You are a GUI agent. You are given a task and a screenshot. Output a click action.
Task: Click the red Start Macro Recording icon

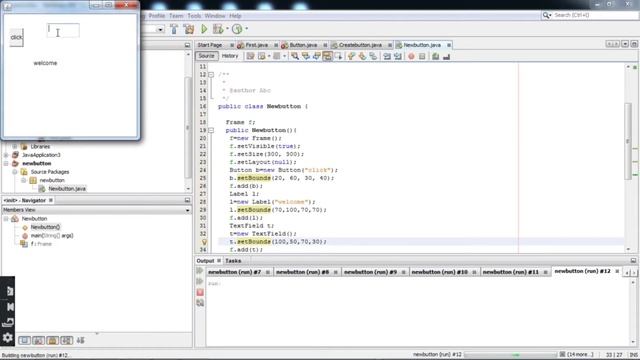(411, 56)
